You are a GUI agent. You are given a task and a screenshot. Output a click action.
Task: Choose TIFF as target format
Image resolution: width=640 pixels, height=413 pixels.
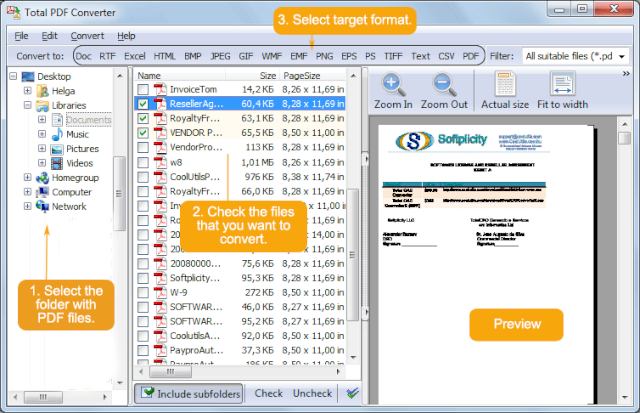pyautogui.click(x=393, y=56)
